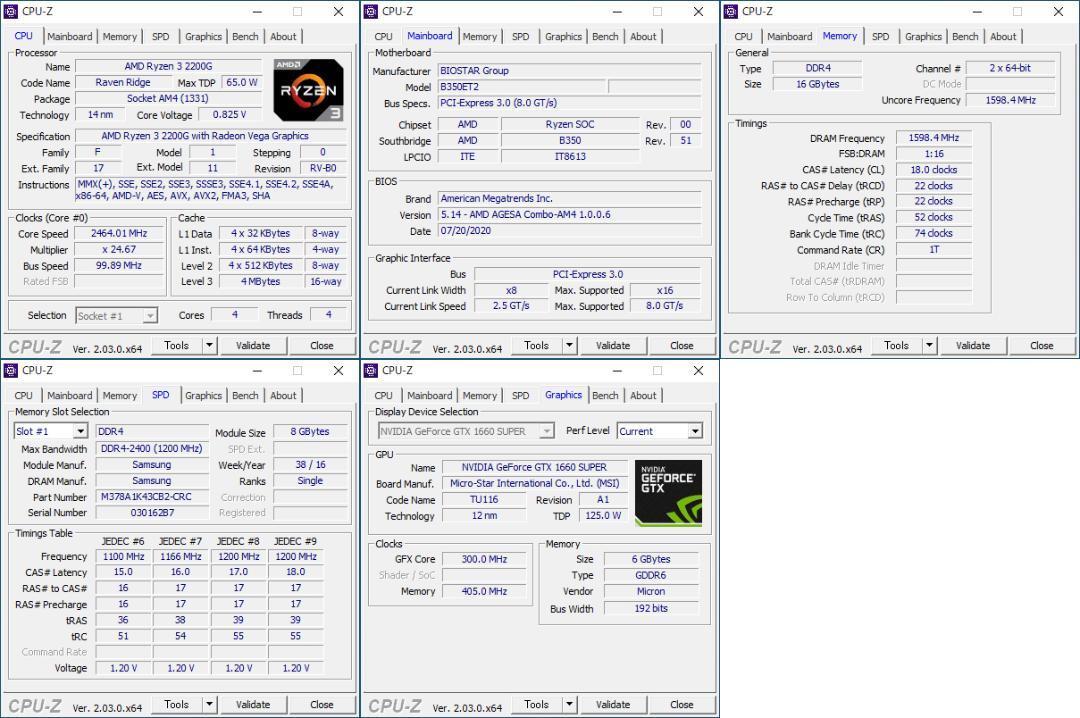Click the Part Number field M378A1K43CB2-CRC
The image size is (1080, 718).
click(x=146, y=497)
